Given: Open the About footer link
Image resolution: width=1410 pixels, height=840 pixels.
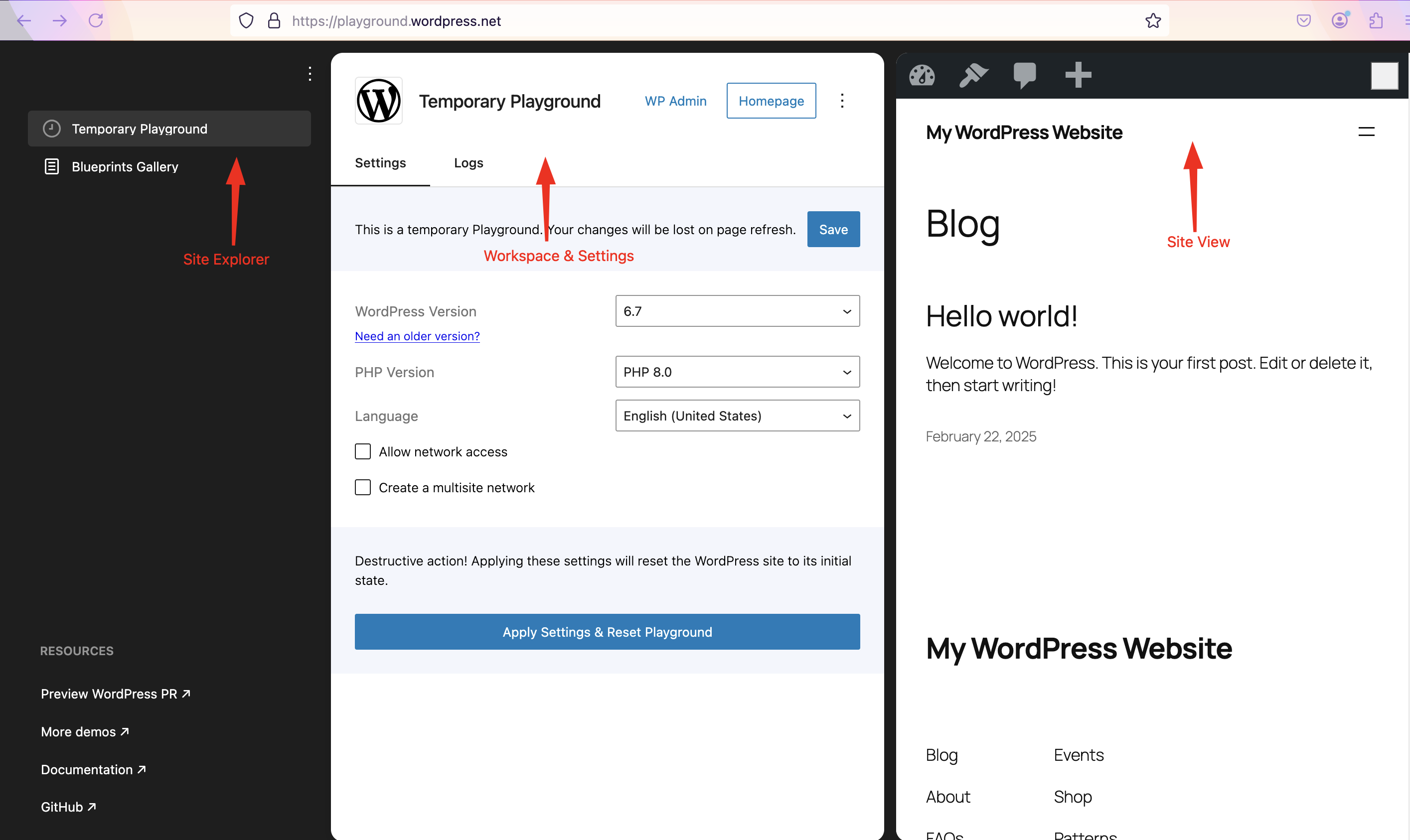Looking at the screenshot, I should click(x=948, y=797).
